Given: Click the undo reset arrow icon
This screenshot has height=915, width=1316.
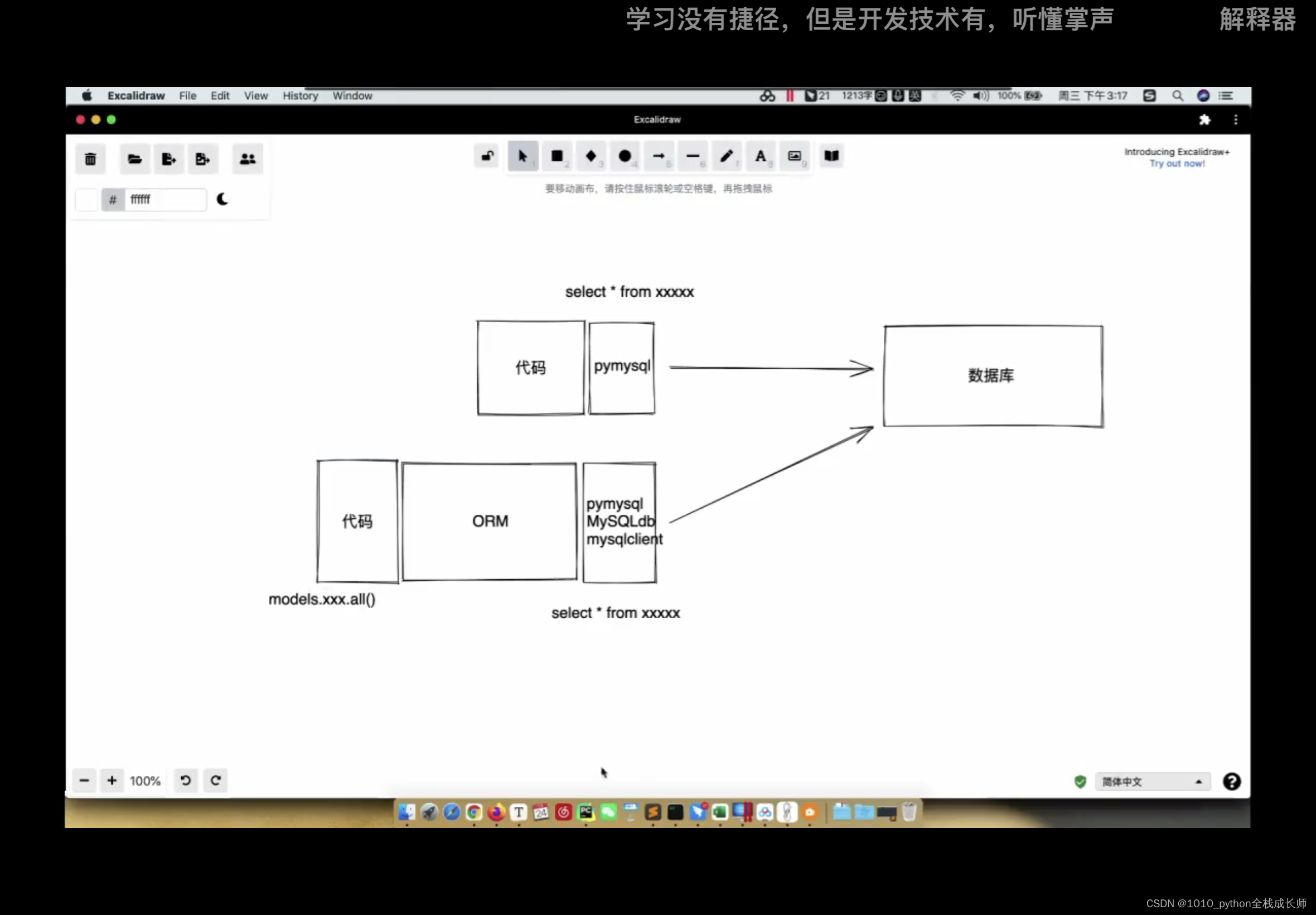Looking at the screenshot, I should click(185, 780).
